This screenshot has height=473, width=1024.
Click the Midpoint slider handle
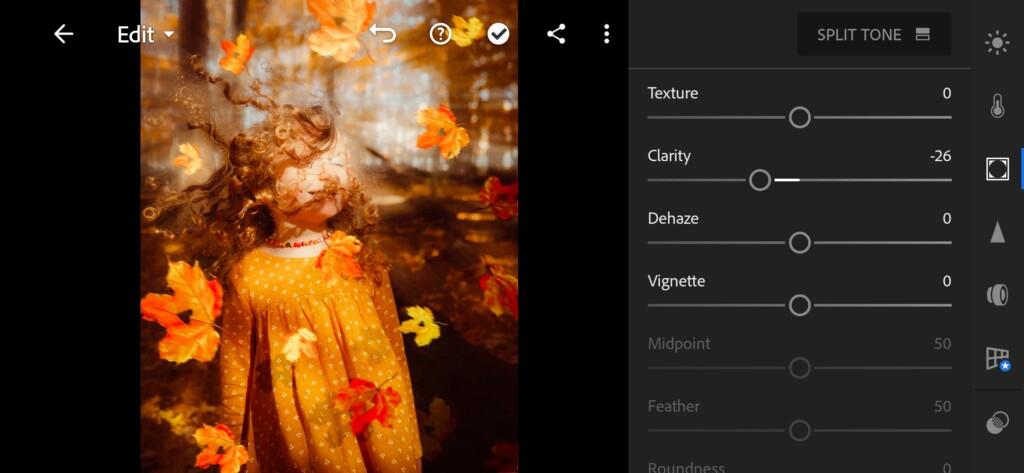(799, 368)
